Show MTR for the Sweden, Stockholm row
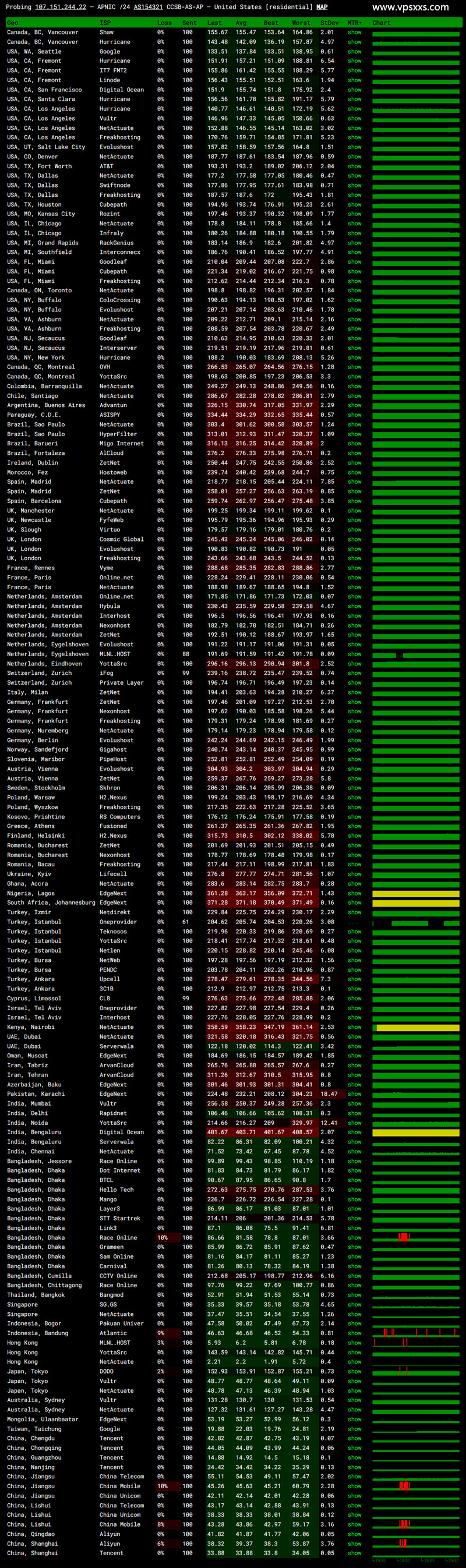This screenshot has width=466, height=1568. 355,788
